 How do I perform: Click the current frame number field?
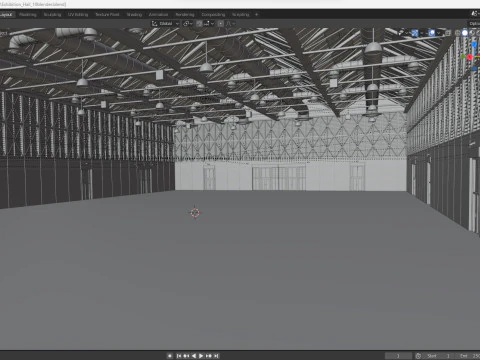click(398, 356)
